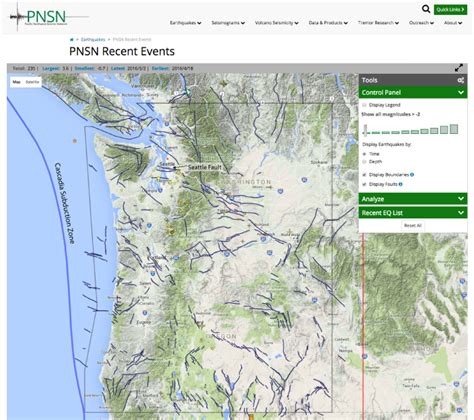Select the Depth radio button

pos(364,162)
